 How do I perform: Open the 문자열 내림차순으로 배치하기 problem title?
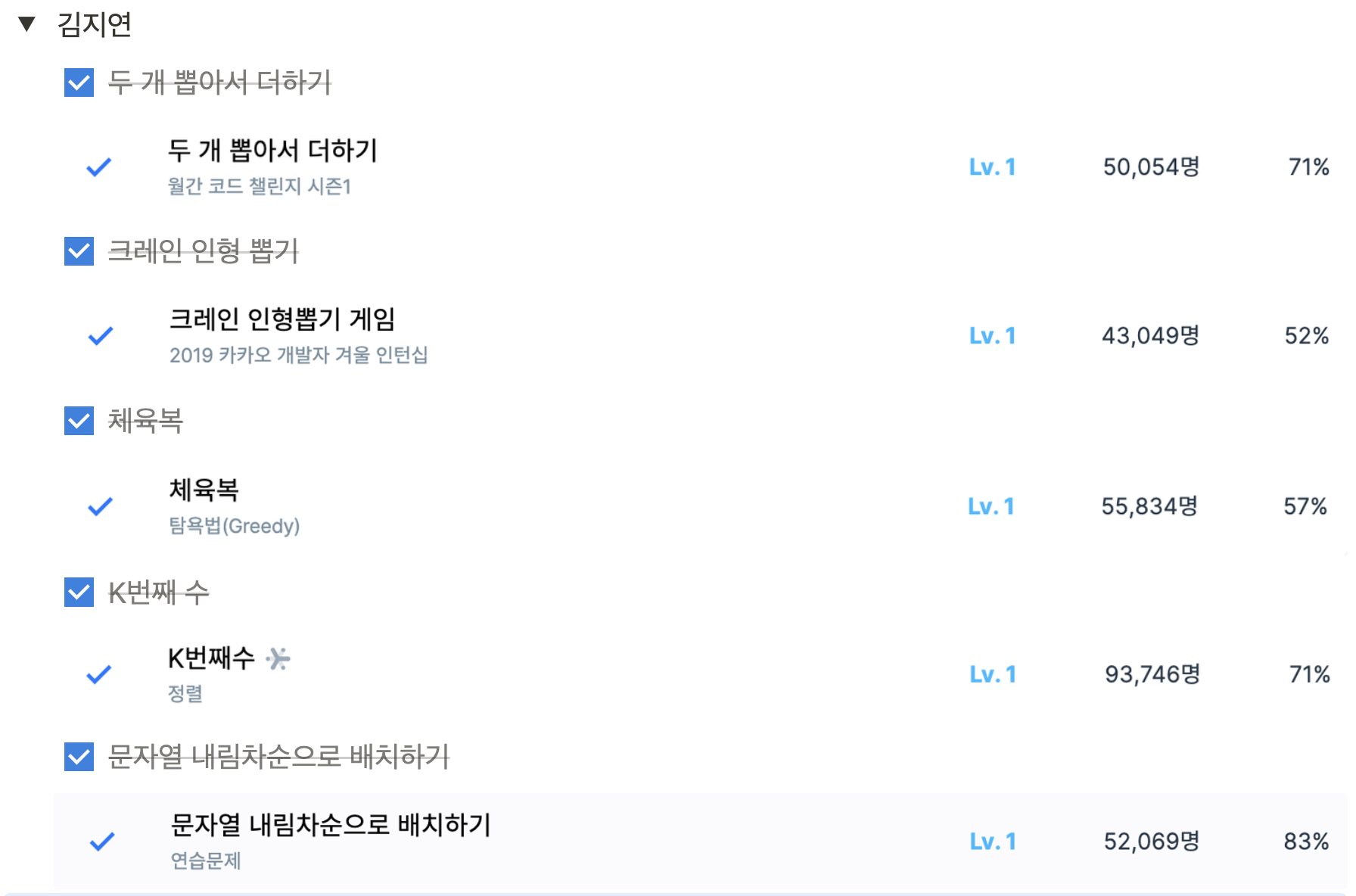[331, 824]
